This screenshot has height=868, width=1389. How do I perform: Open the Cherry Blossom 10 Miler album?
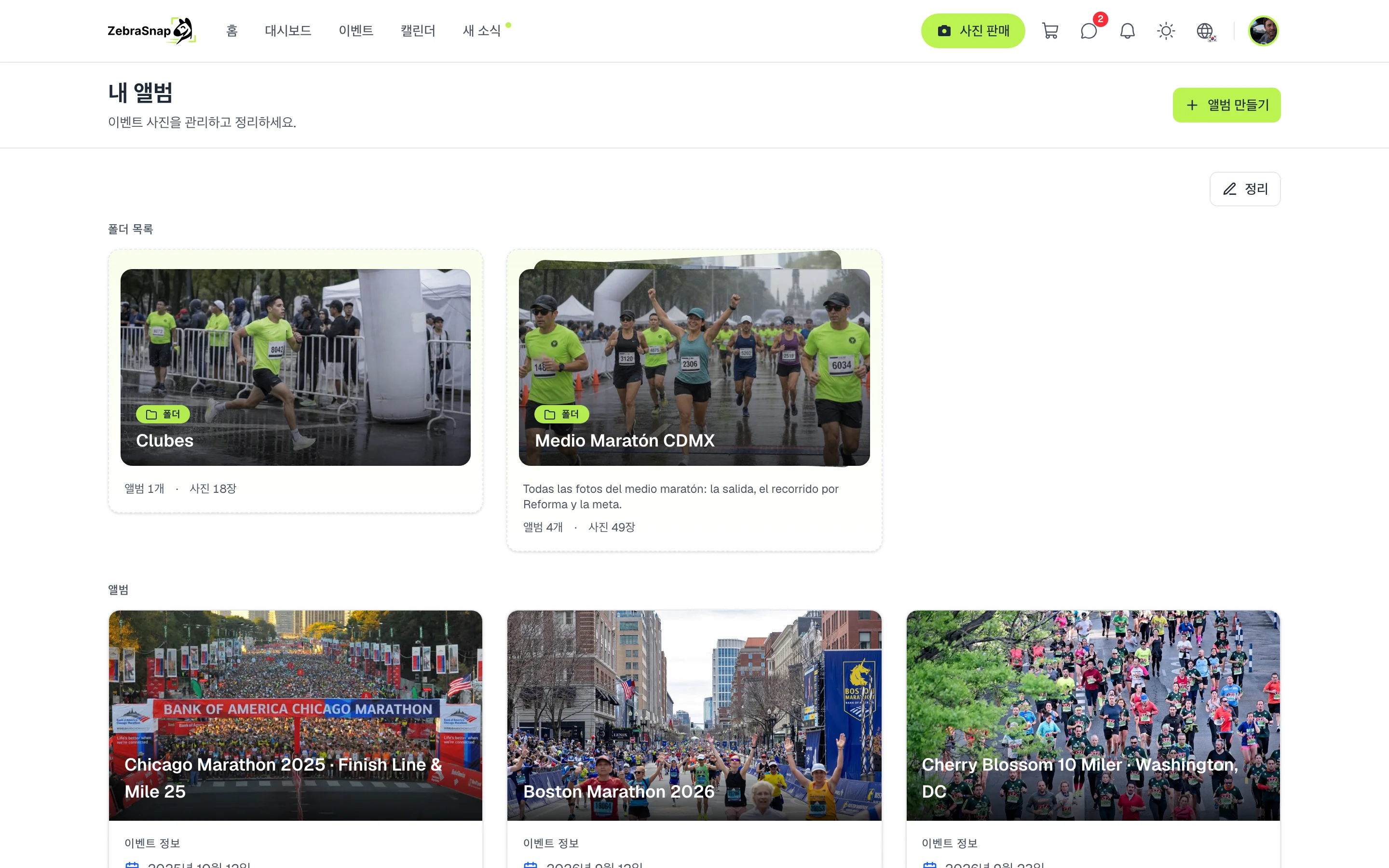click(1093, 715)
